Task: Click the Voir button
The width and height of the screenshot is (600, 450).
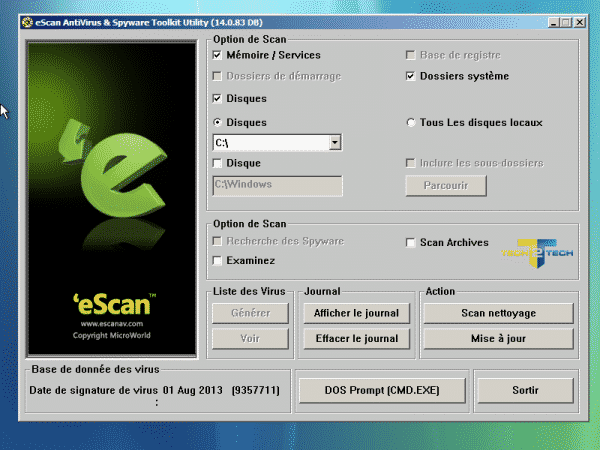Action: point(250,339)
